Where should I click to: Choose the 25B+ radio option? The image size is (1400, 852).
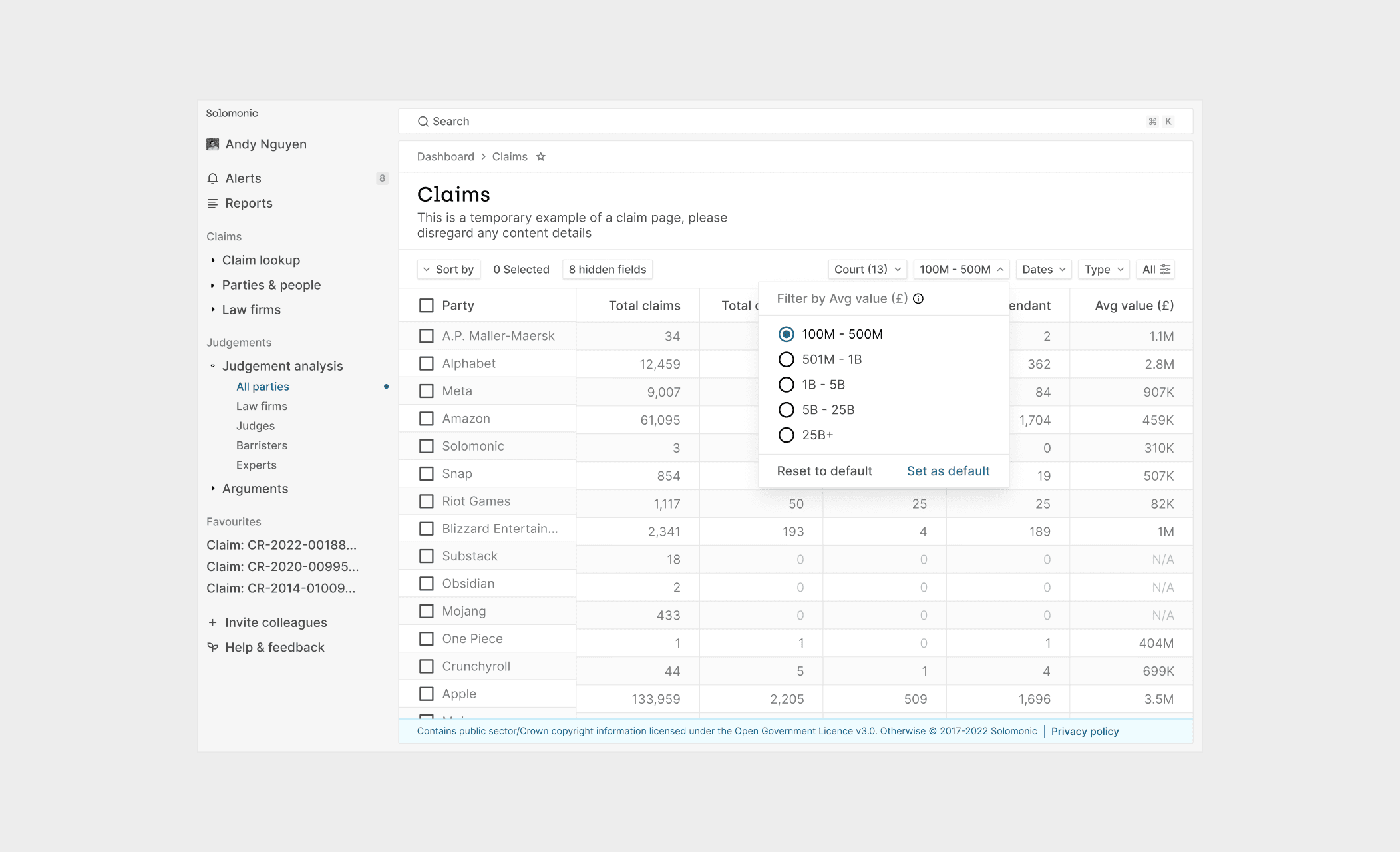(x=787, y=435)
